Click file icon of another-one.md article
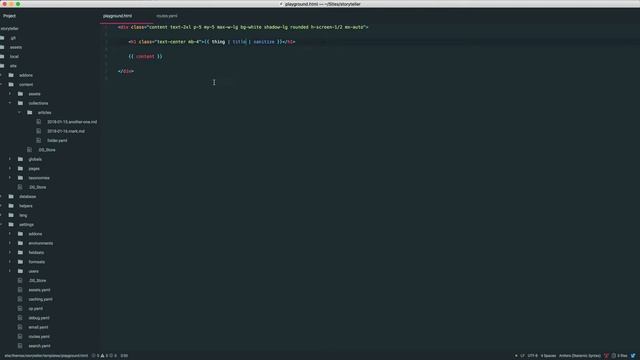 point(39,122)
